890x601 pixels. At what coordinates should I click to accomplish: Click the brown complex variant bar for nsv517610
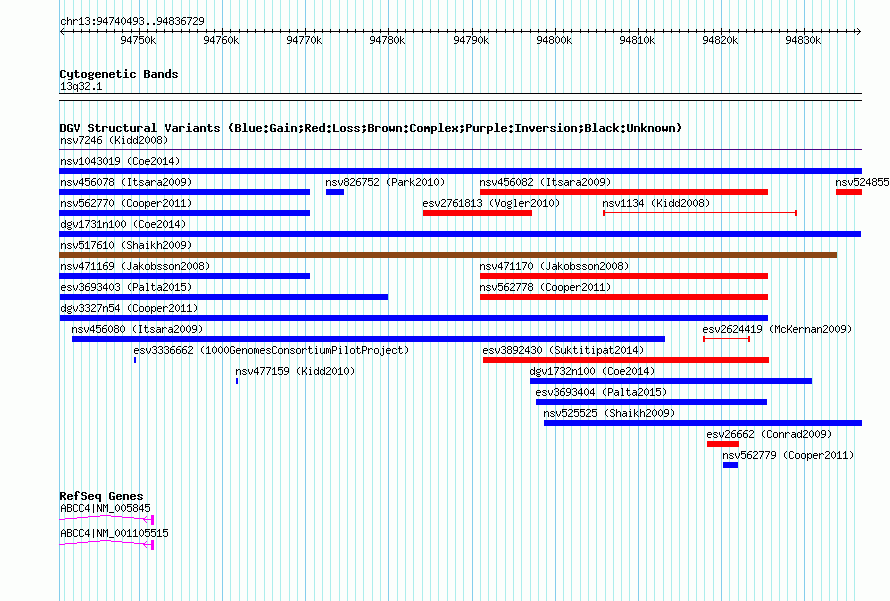click(x=448, y=255)
